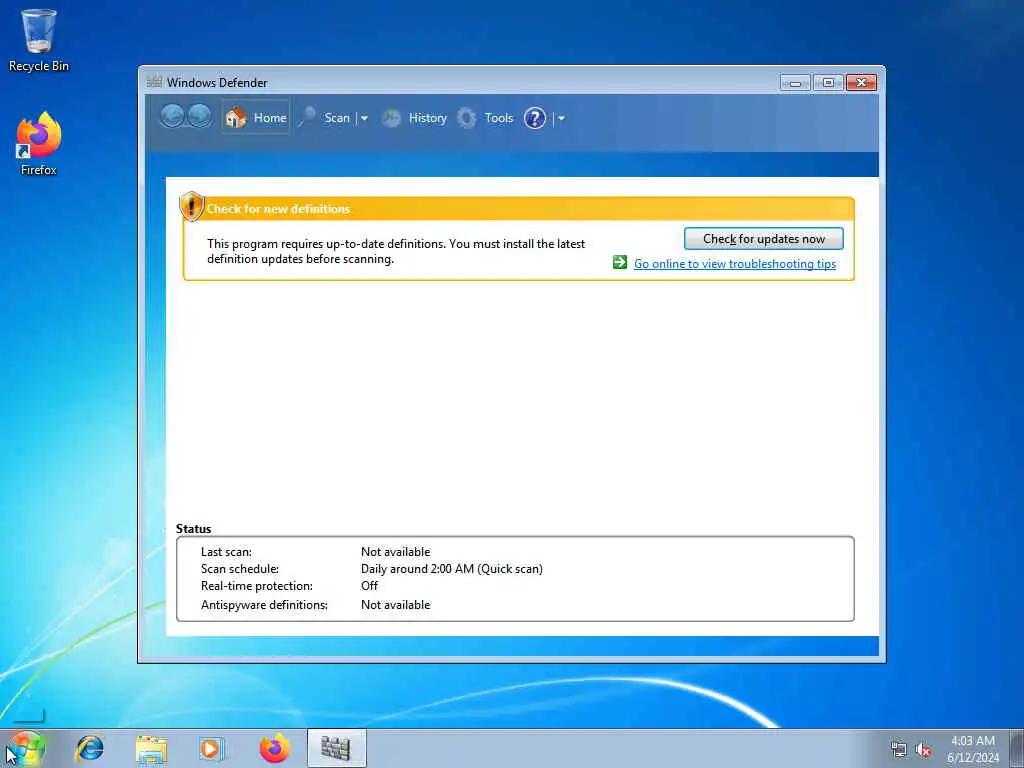The height and width of the screenshot is (768, 1024).
Task: Click 'Check for new definitions' heading
Action: point(278,209)
